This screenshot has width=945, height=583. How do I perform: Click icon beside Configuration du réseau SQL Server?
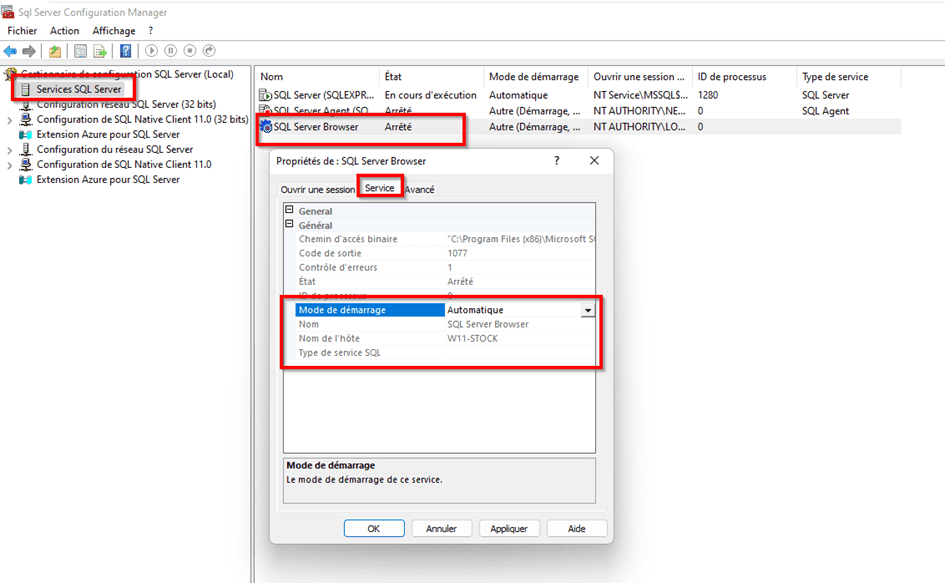26,149
